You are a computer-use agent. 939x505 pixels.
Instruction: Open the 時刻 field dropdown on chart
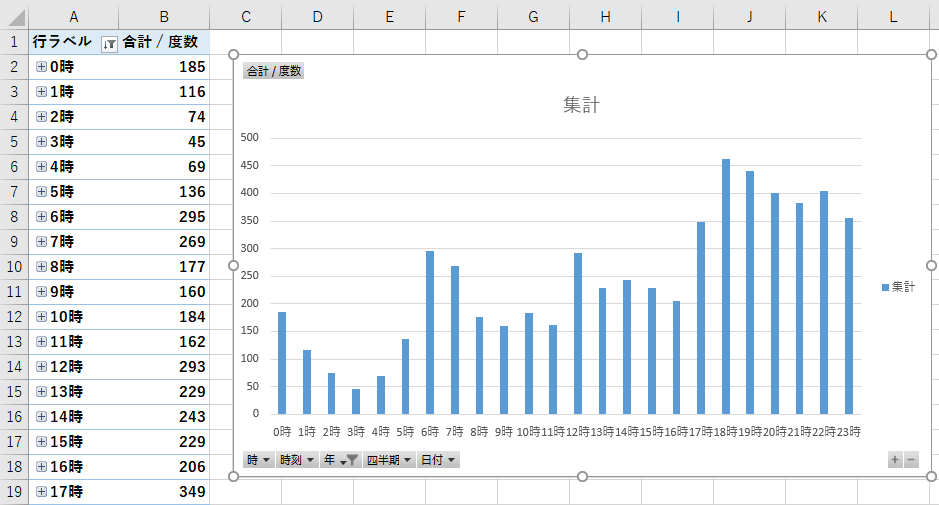pyautogui.click(x=297, y=460)
